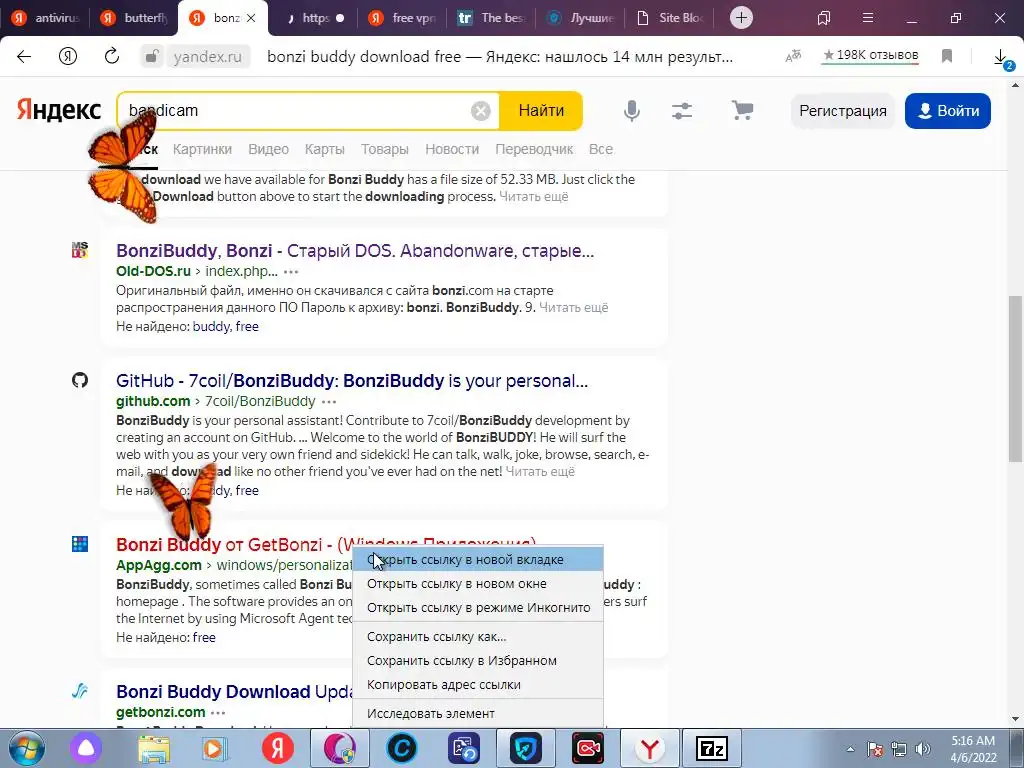Reload the page with the refresh icon
The image size is (1024, 768).
pyautogui.click(x=112, y=56)
